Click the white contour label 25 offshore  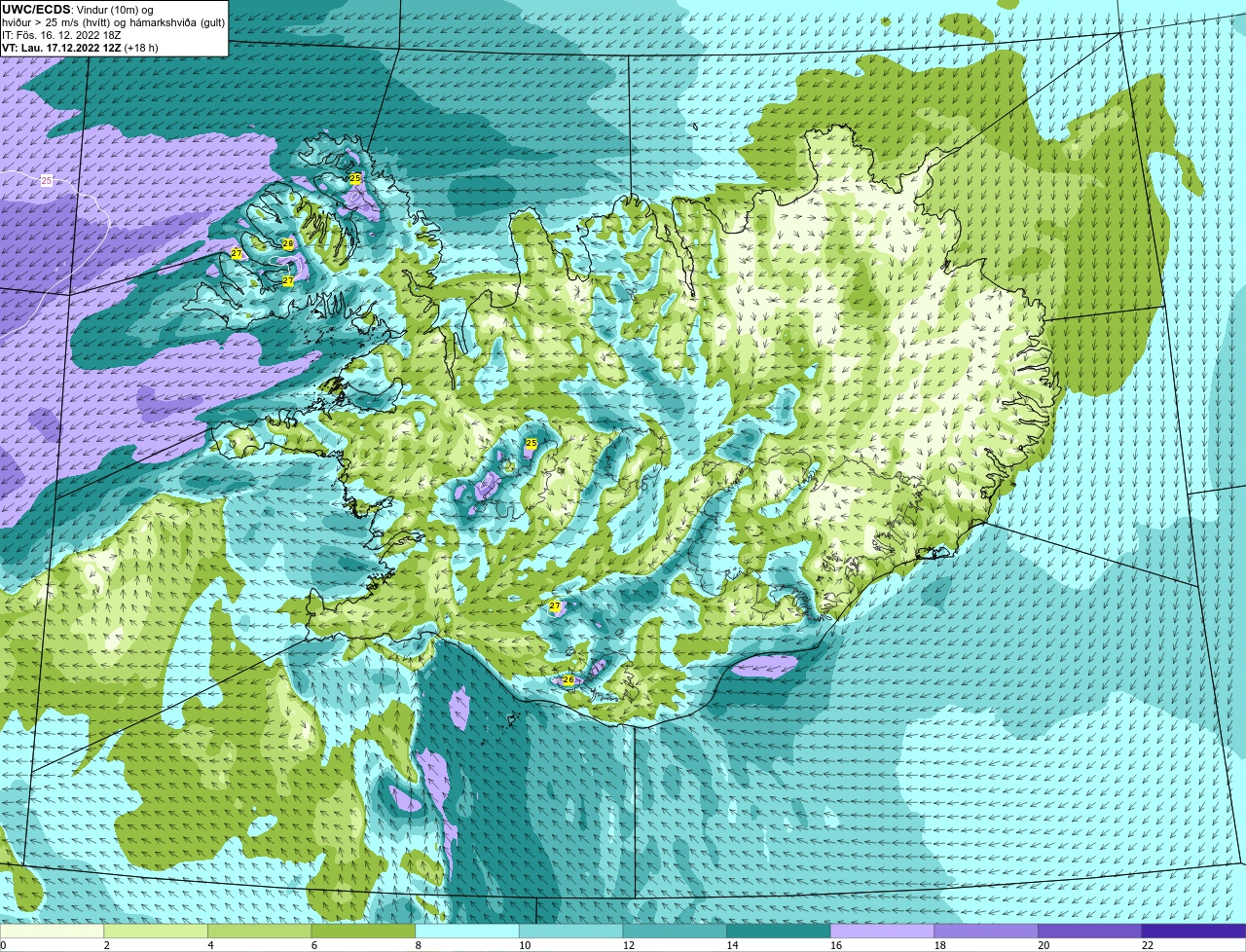(x=47, y=181)
